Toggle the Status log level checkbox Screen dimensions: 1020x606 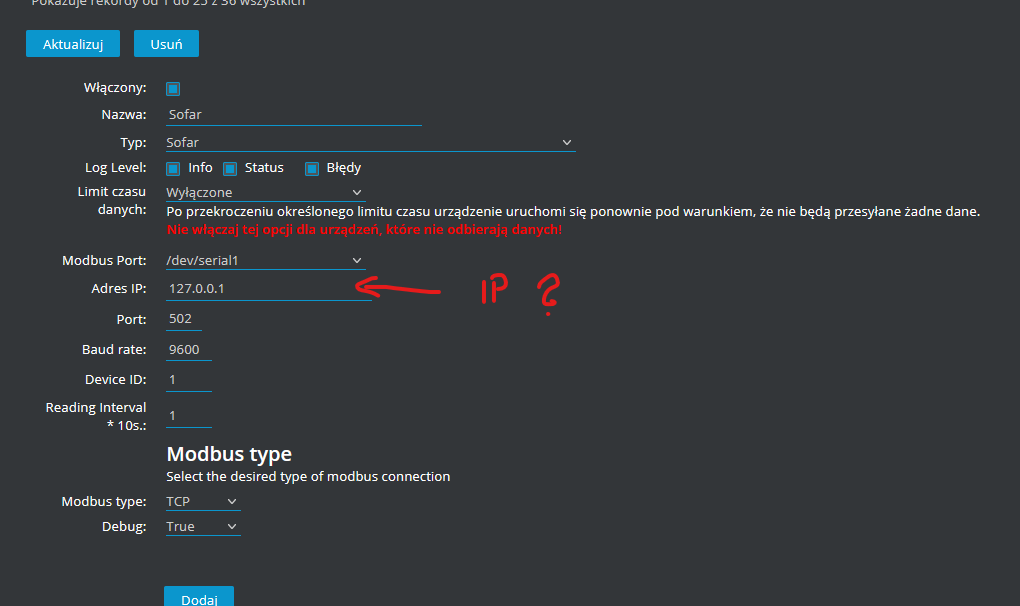pyautogui.click(x=230, y=169)
